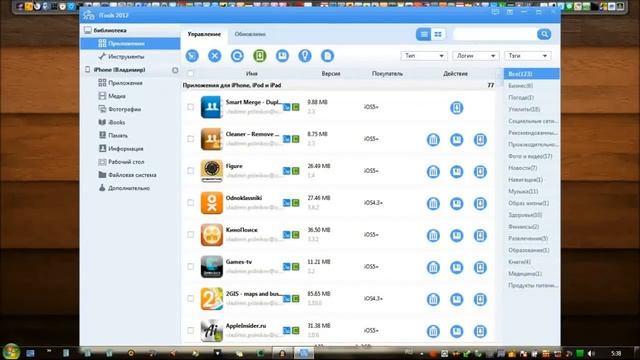Image resolution: width=640 pixels, height=360 pixels.
Task: Open the Тип filter dropdown
Action: [424, 56]
